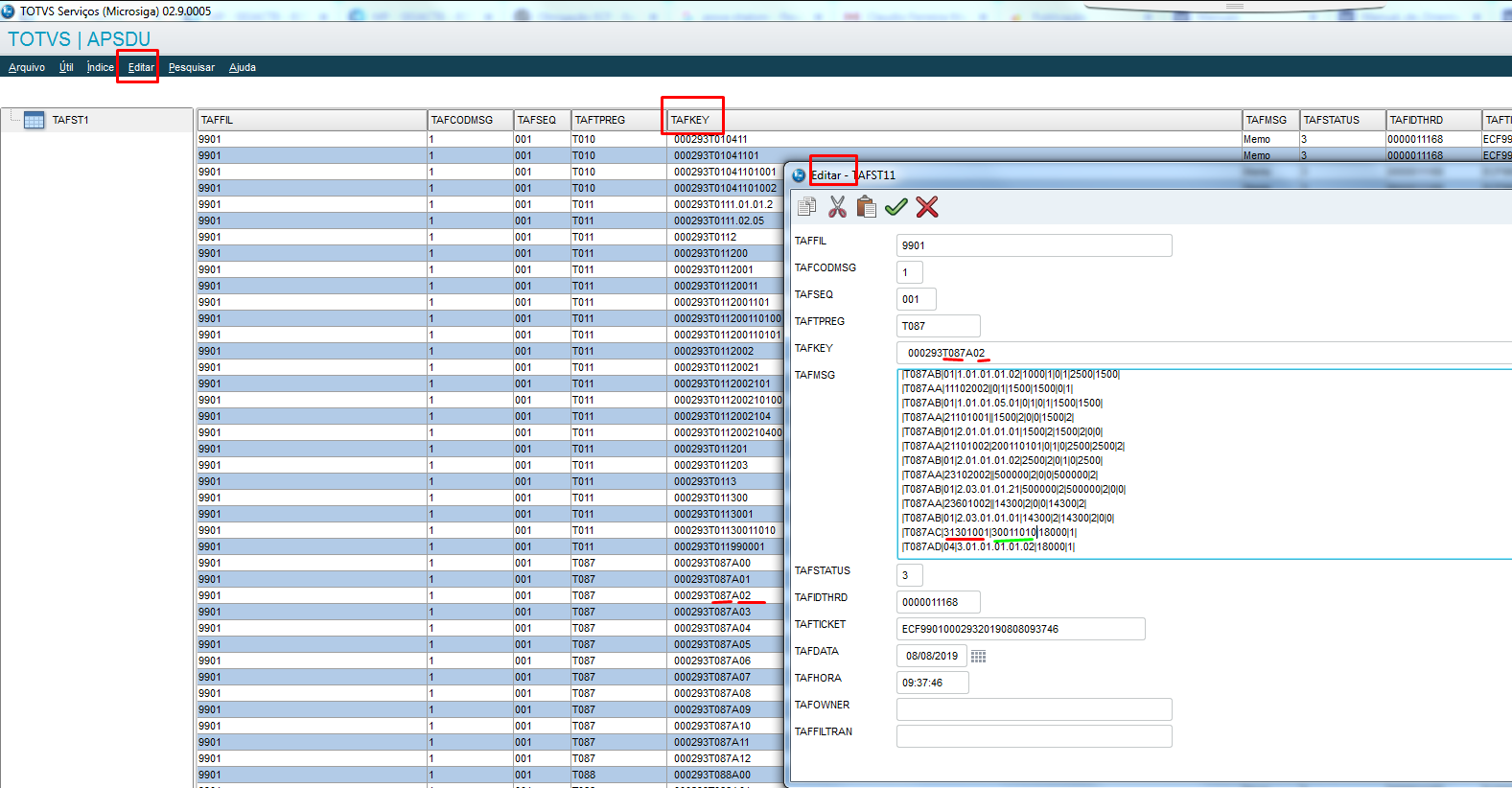Open the Índice menu
Viewport: 1512px width, 788px height.
(100, 67)
